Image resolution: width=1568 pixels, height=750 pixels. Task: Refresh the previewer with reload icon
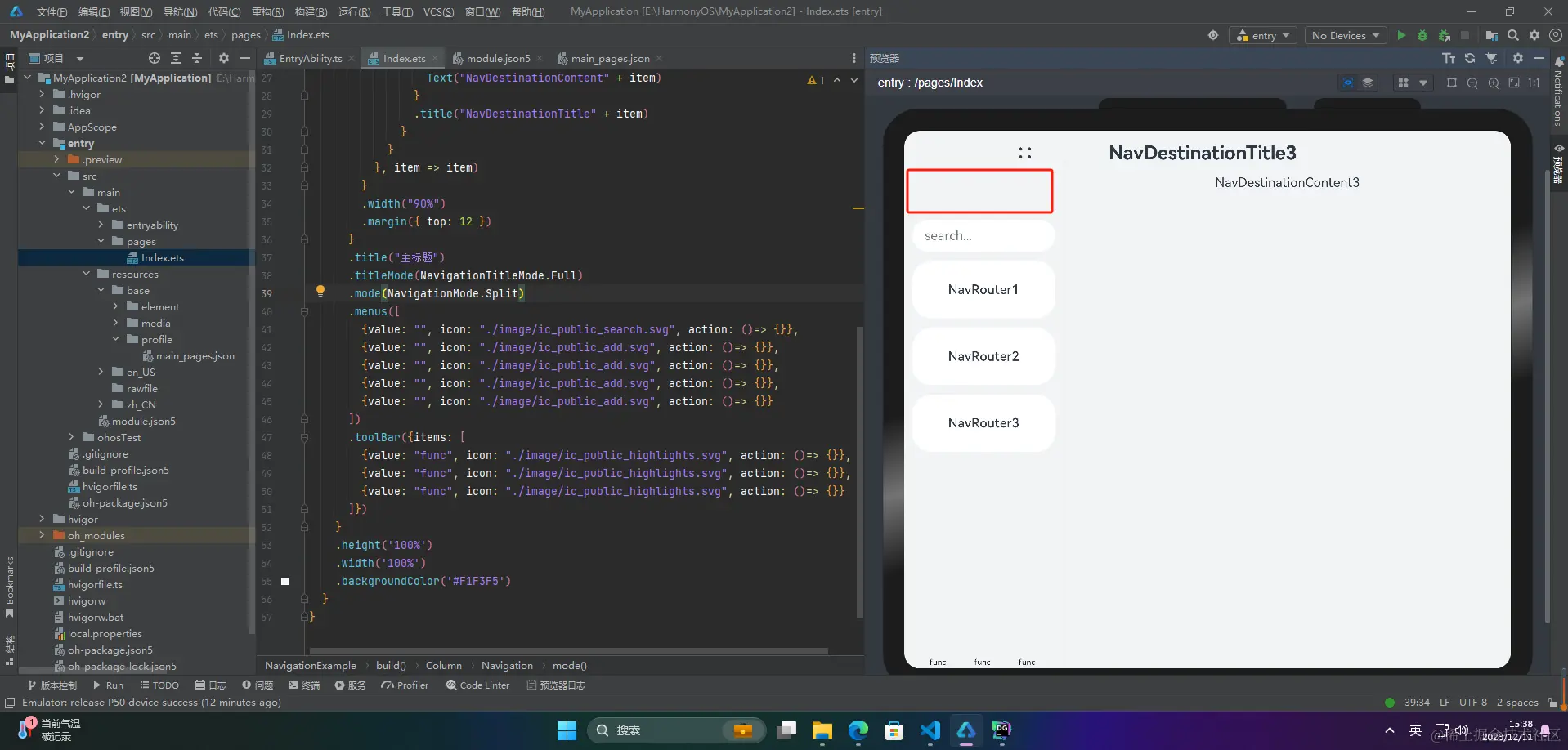(x=1470, y=58)
